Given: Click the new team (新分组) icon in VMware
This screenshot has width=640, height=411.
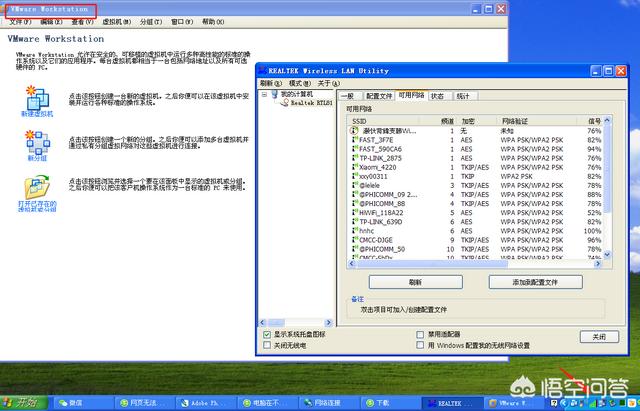Looking at the screenshot, I should click(x=37, y=142).
